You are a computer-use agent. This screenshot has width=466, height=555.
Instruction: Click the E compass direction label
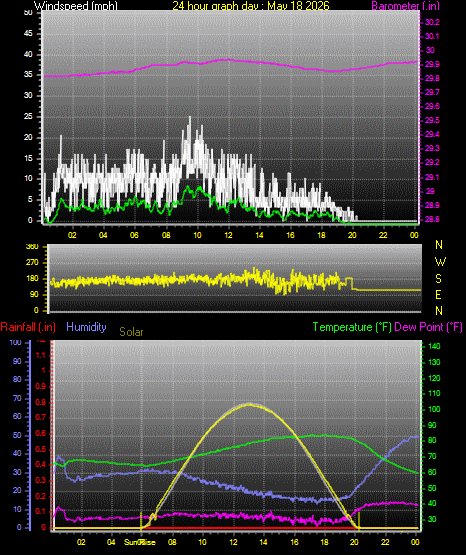click(438, 294)
